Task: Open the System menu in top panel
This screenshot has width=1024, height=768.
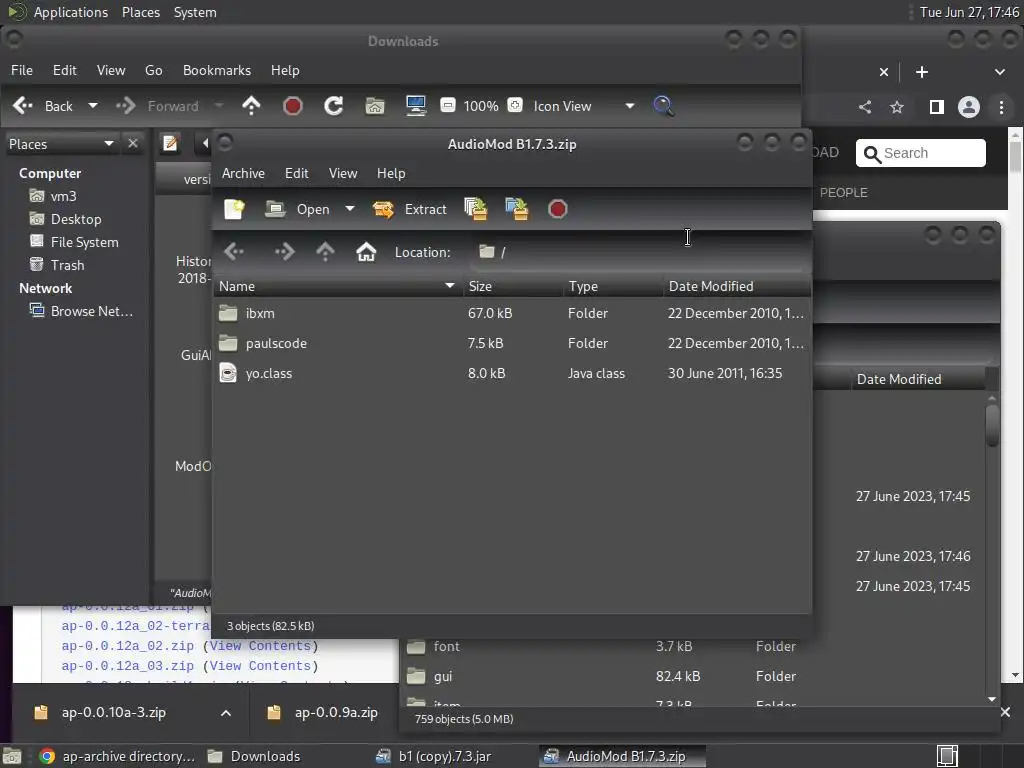Action: [x=195, y=12]
